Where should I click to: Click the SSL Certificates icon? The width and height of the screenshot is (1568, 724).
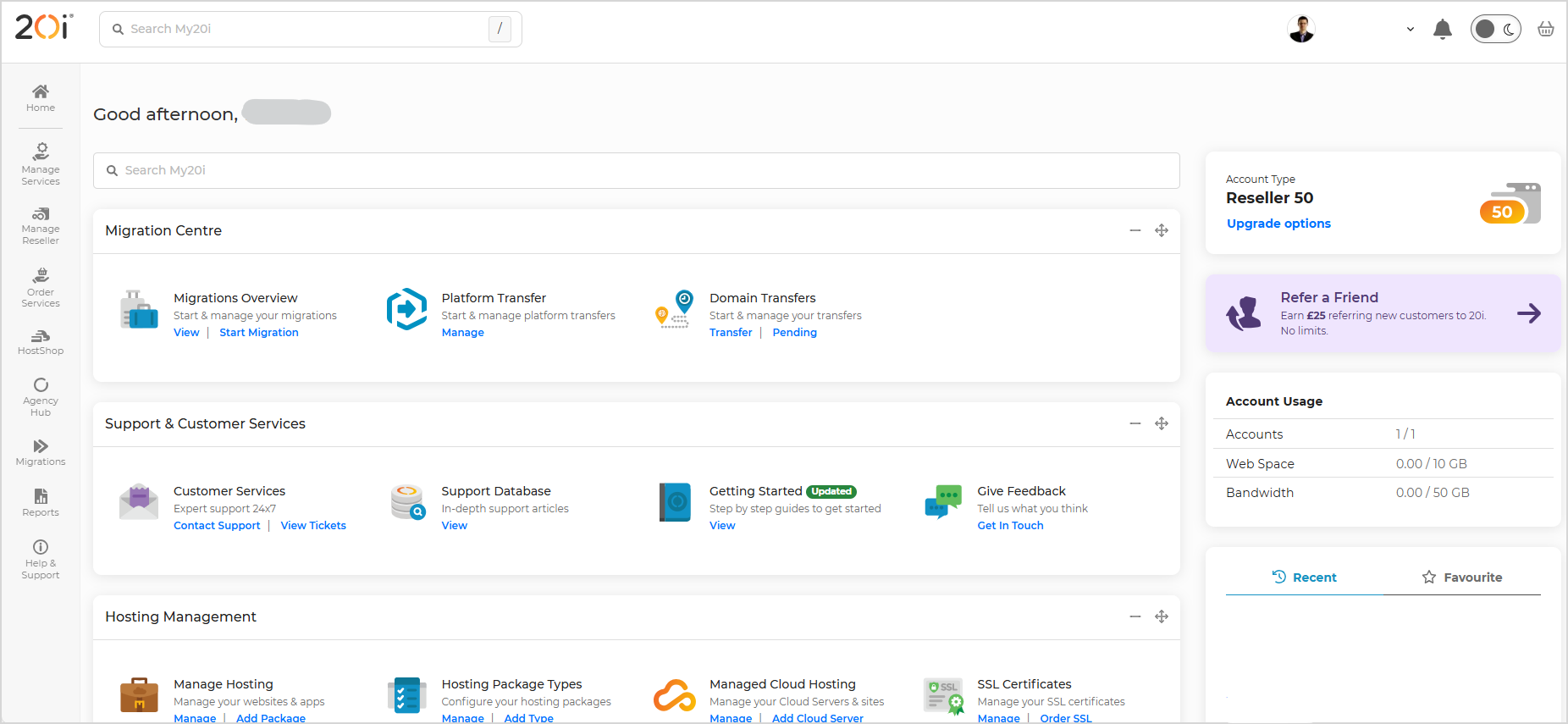943,697
